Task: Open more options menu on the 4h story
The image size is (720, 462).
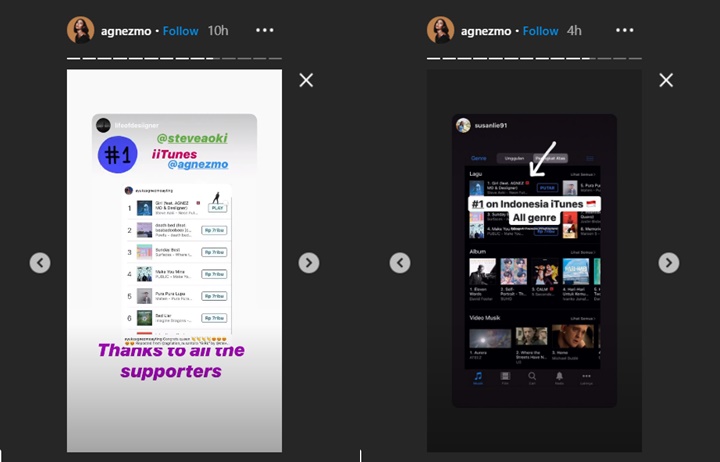Action: tap(624, 30)
